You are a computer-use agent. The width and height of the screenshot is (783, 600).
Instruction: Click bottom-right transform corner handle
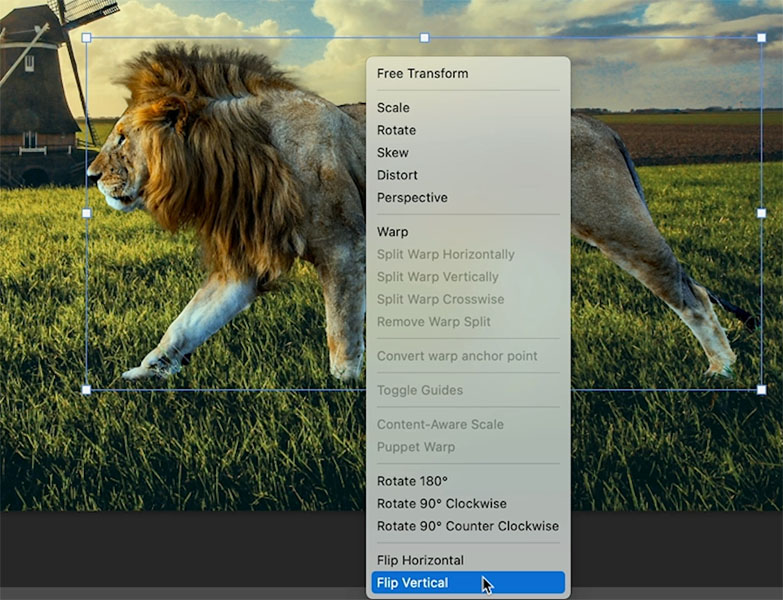coord(762,389)
